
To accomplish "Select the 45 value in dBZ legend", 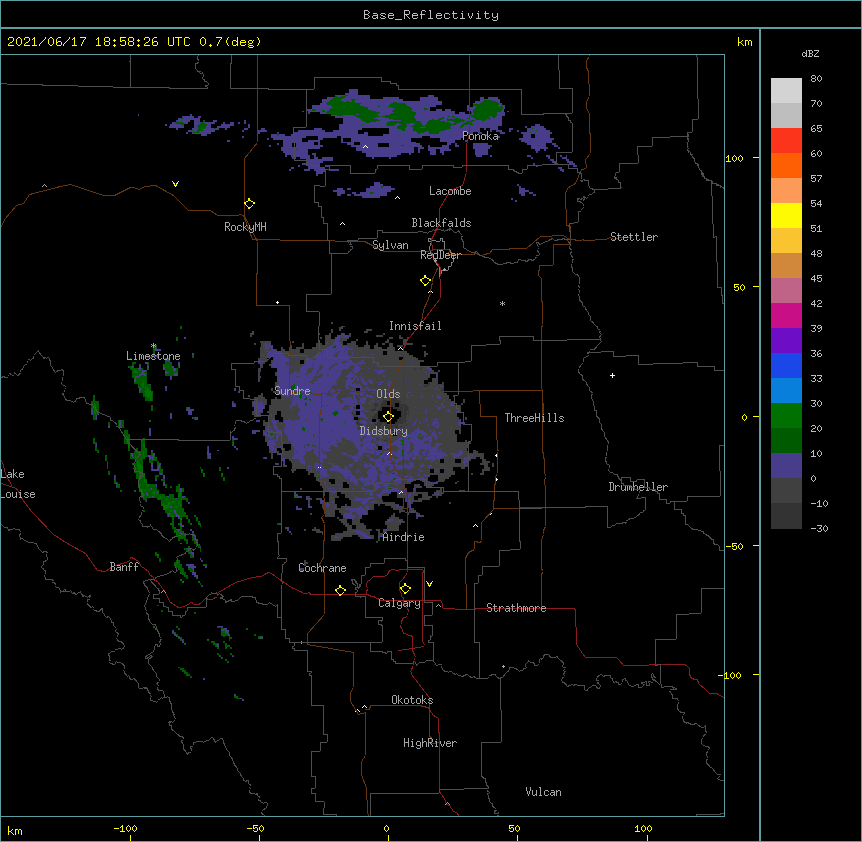I will (x=816, y=279).
